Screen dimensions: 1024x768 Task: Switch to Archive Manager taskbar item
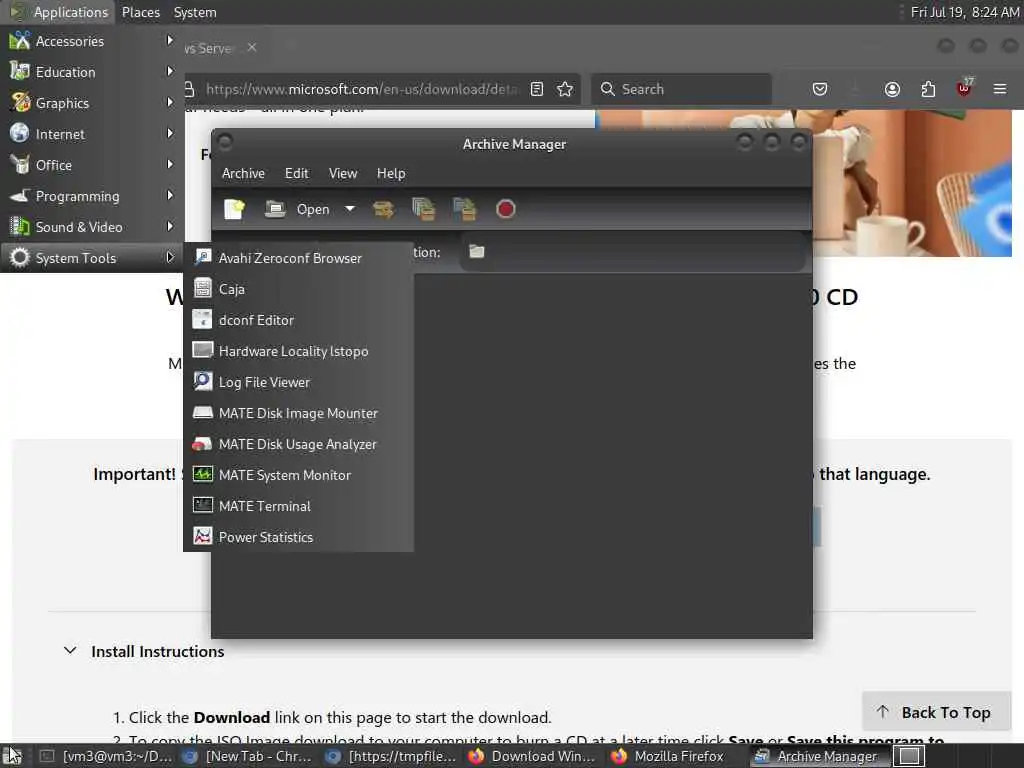click(817, 756)
